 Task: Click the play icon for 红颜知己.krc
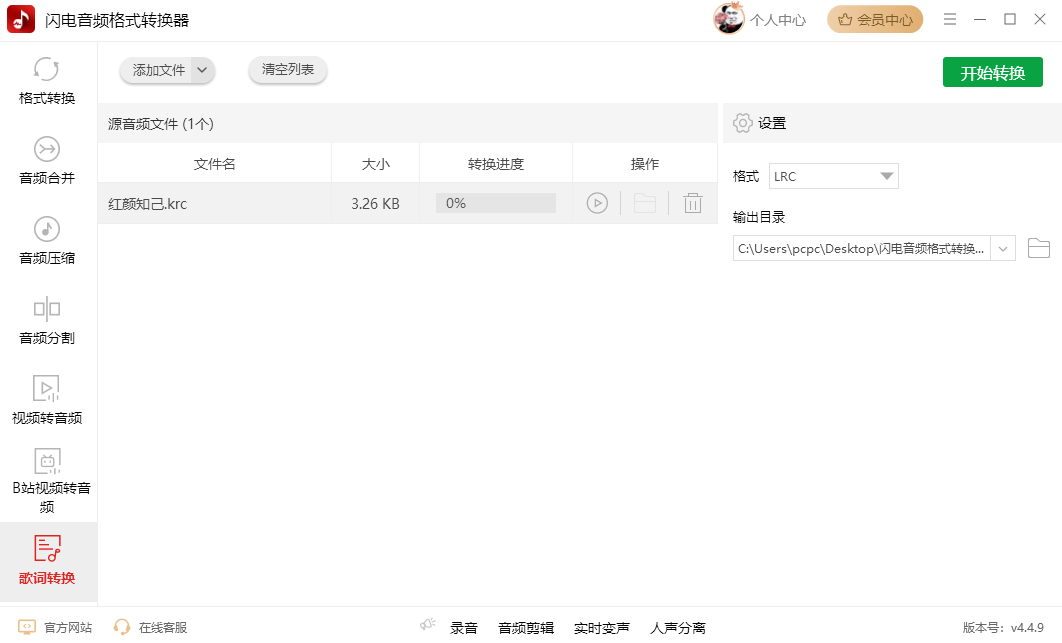click(x=597, y=202)
